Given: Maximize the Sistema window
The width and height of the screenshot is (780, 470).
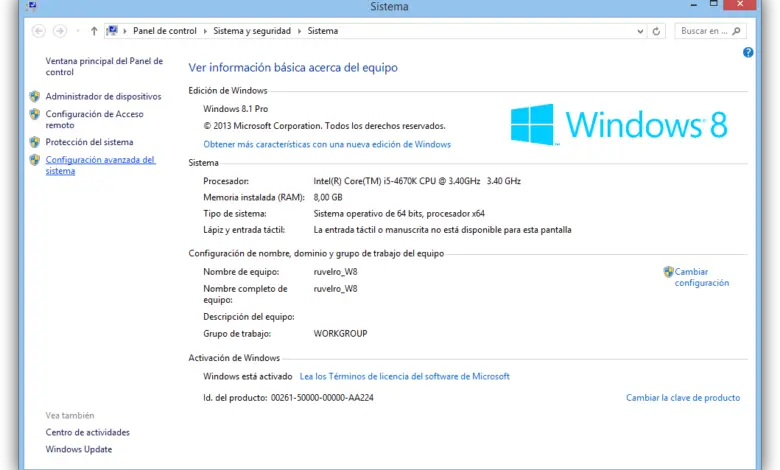Looking at the screenshot, I should tap(713, 4).
